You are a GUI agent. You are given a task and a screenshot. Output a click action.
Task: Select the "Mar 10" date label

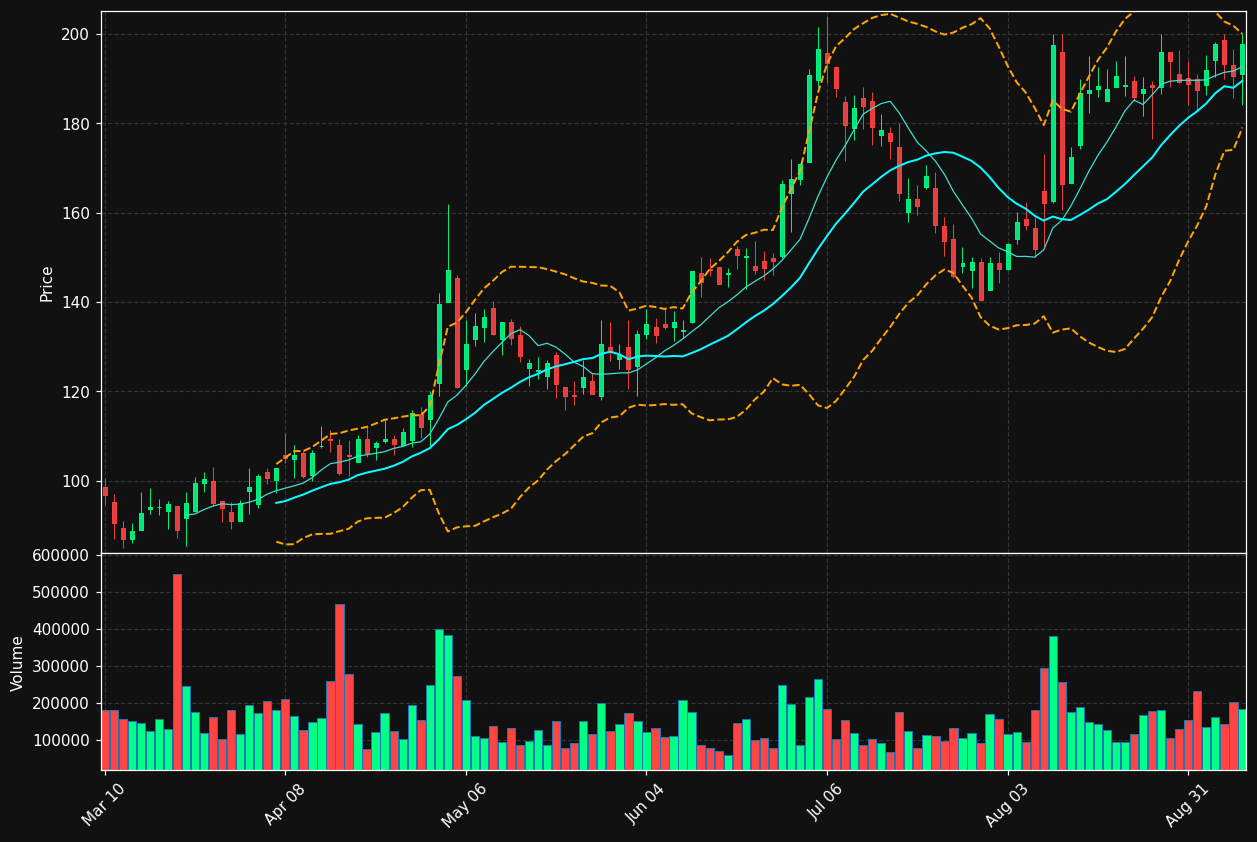pyautogui.click(x=103, y=804)
